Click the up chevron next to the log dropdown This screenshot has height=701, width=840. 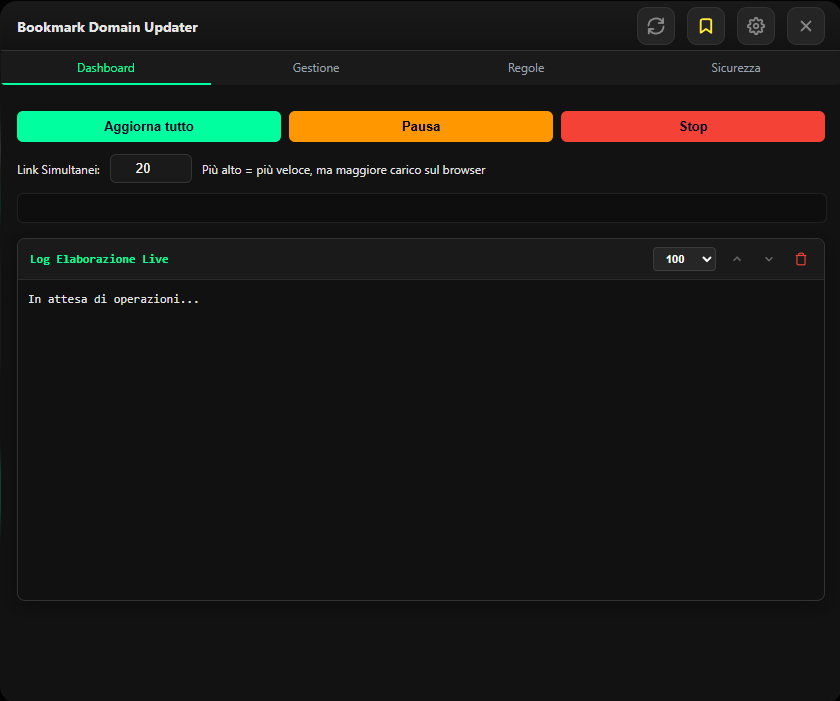point(737,259)
